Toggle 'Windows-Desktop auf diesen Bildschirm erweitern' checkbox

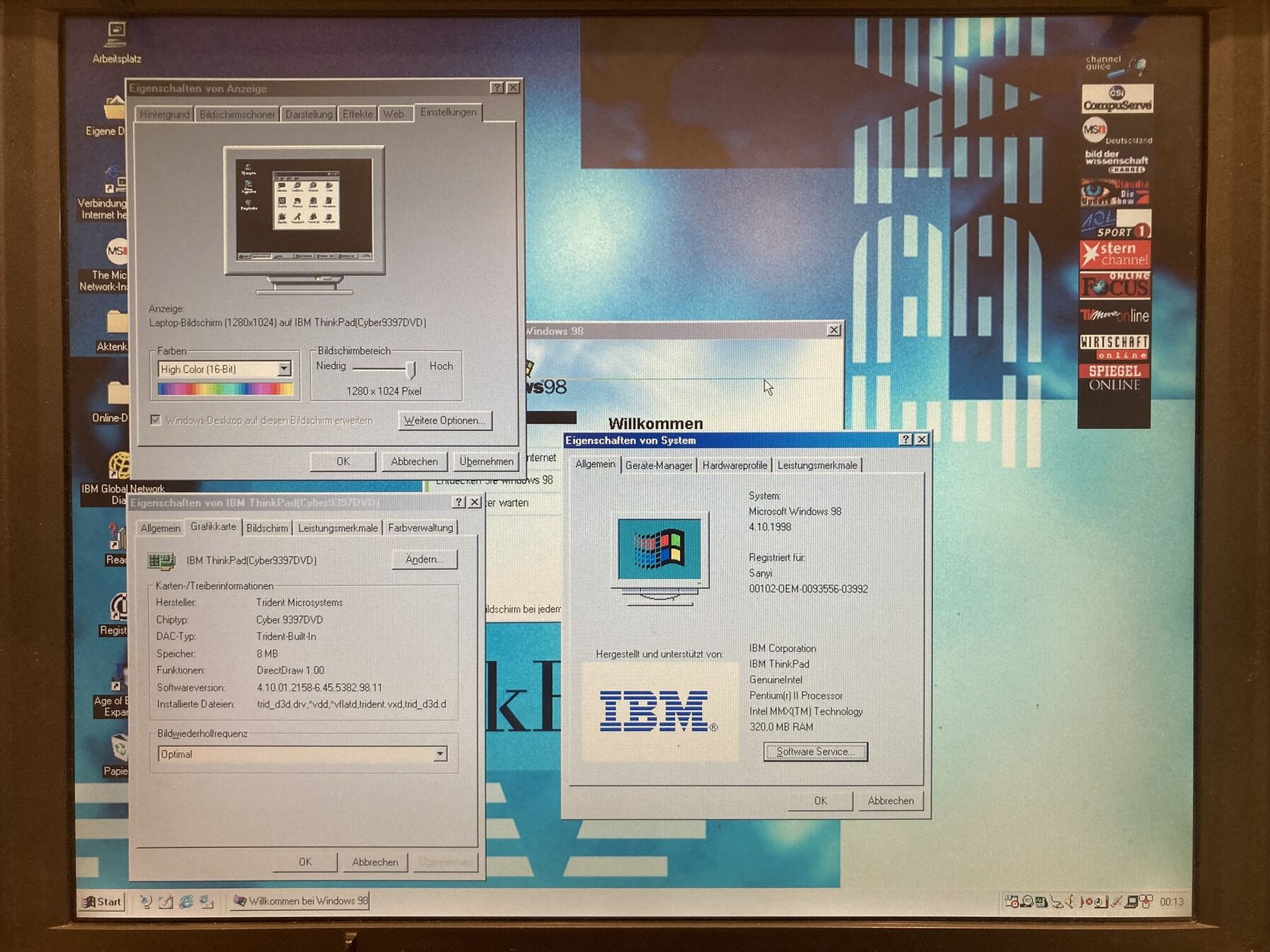(x=156, y=420)
